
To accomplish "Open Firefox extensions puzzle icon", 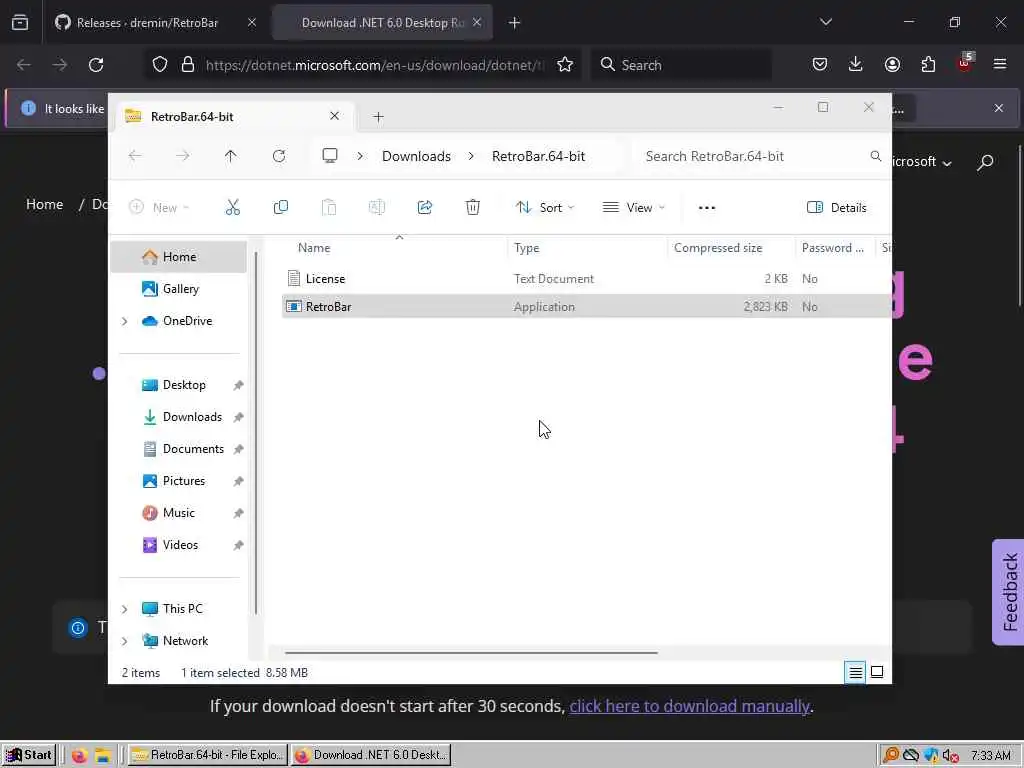I will (x=928, y=64).
